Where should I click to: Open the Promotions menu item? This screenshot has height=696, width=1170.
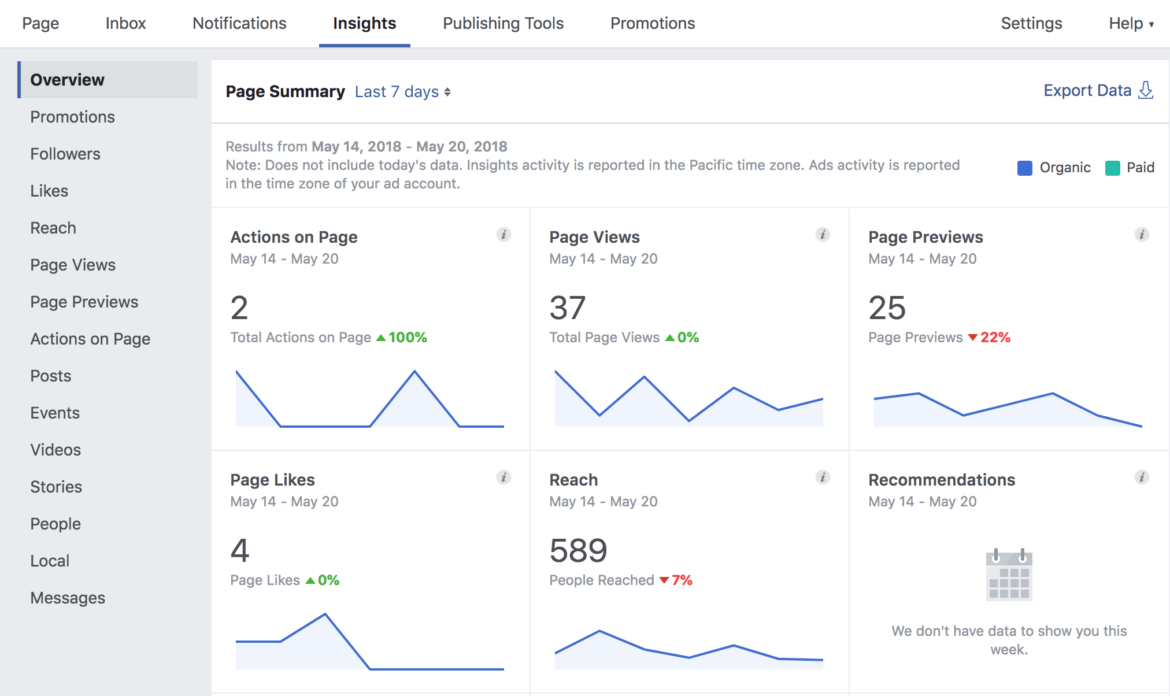click(72, 116)
